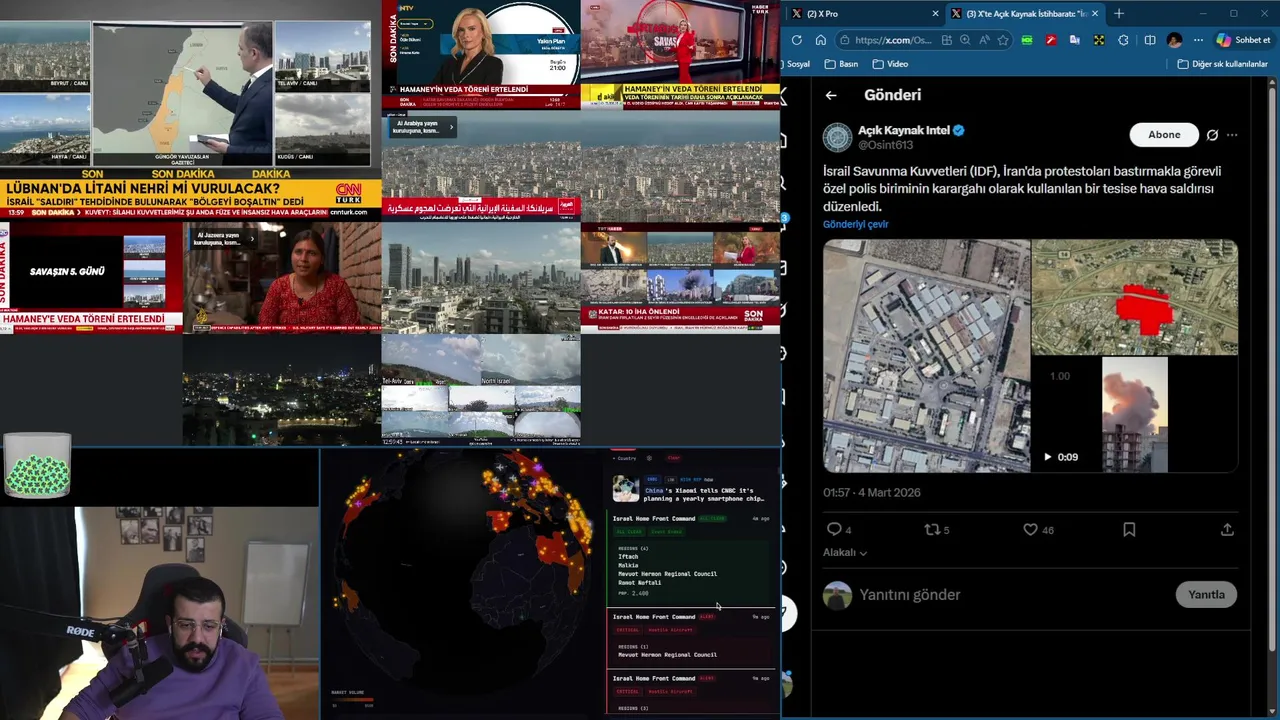The image size is (1280, 720).
Task: Open the Grok icon next to Abone
Action: (x=1212, y=135)
